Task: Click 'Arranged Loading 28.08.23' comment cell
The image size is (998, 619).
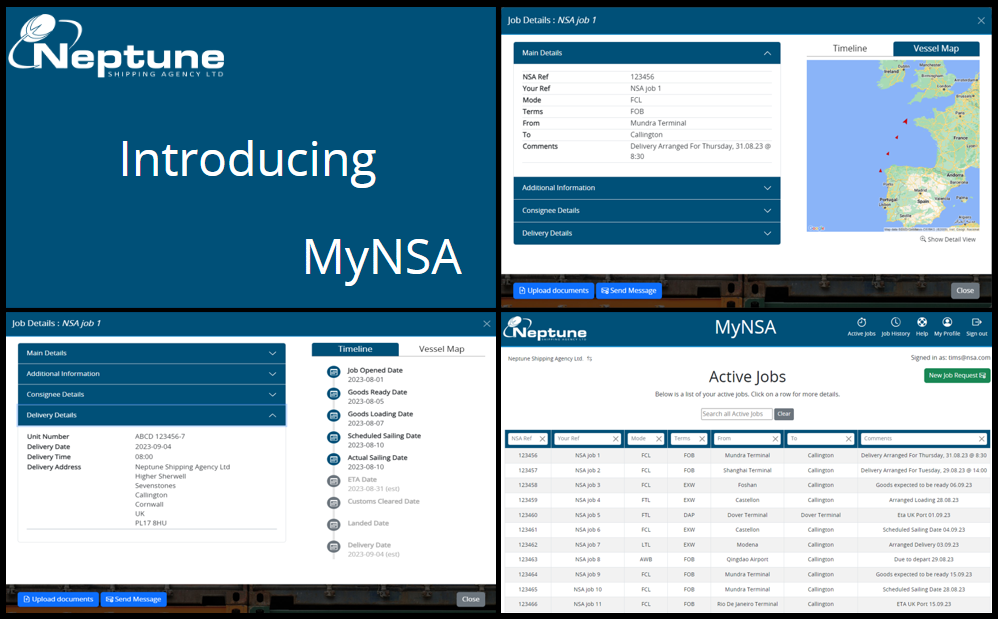Action: click(924, 501)
